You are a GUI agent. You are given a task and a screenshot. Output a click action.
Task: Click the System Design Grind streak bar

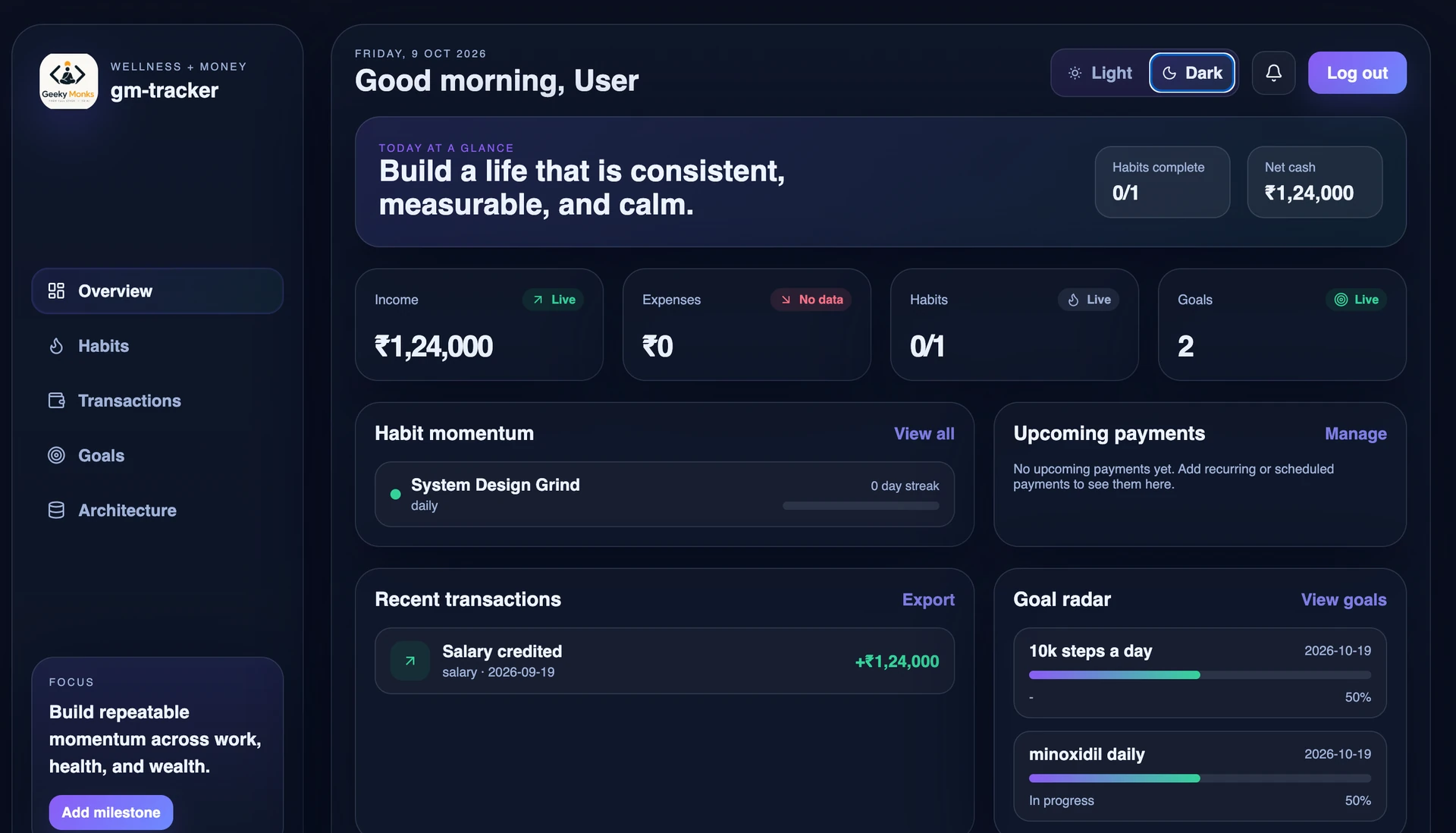pyautogui.click(x=861, y=505)
